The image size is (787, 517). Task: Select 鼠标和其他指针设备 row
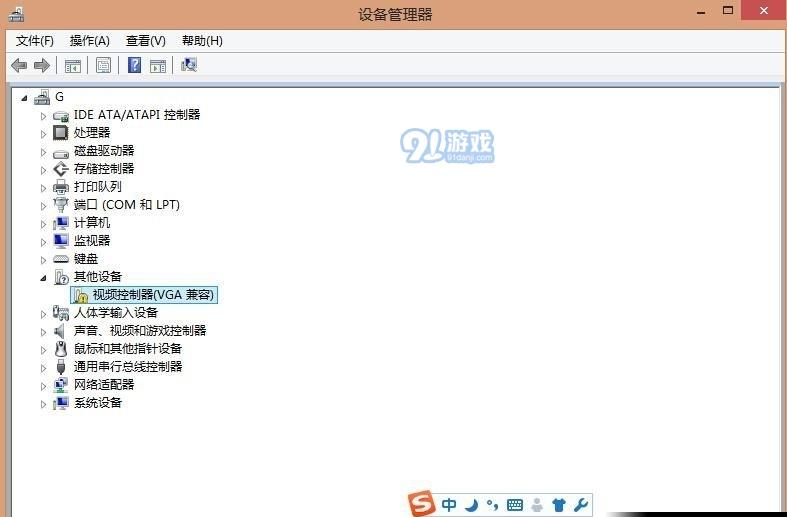point(127,349)
